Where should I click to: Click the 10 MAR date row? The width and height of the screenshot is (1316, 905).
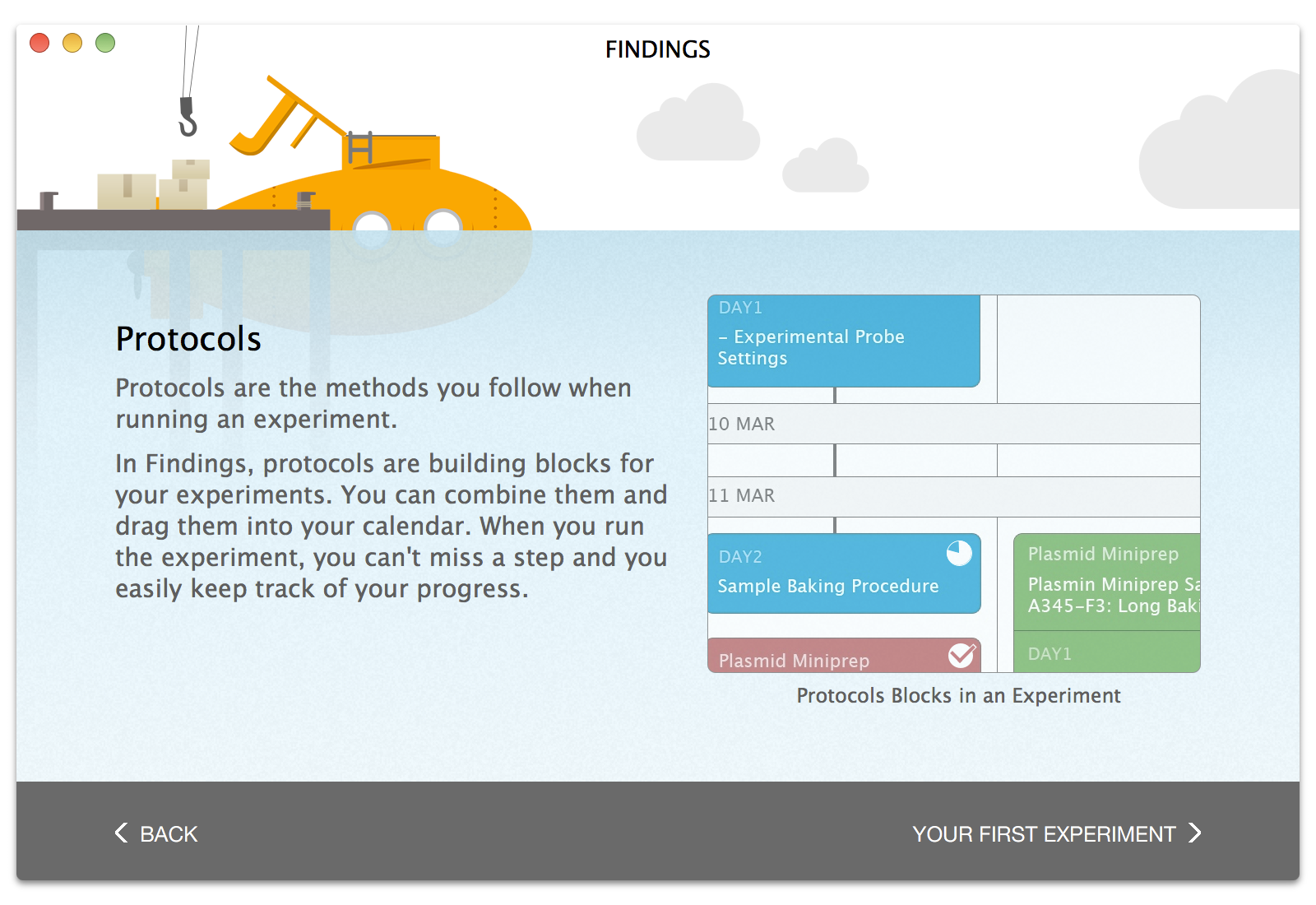(x=954, y=424)
